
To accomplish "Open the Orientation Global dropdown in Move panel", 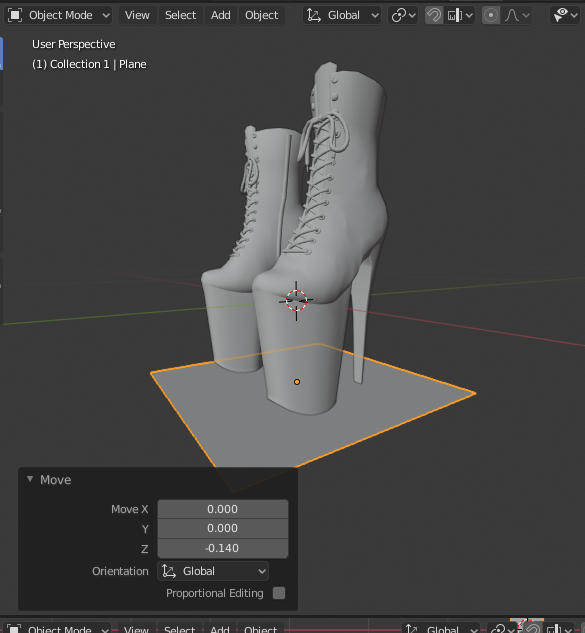I will pos(213,571).
